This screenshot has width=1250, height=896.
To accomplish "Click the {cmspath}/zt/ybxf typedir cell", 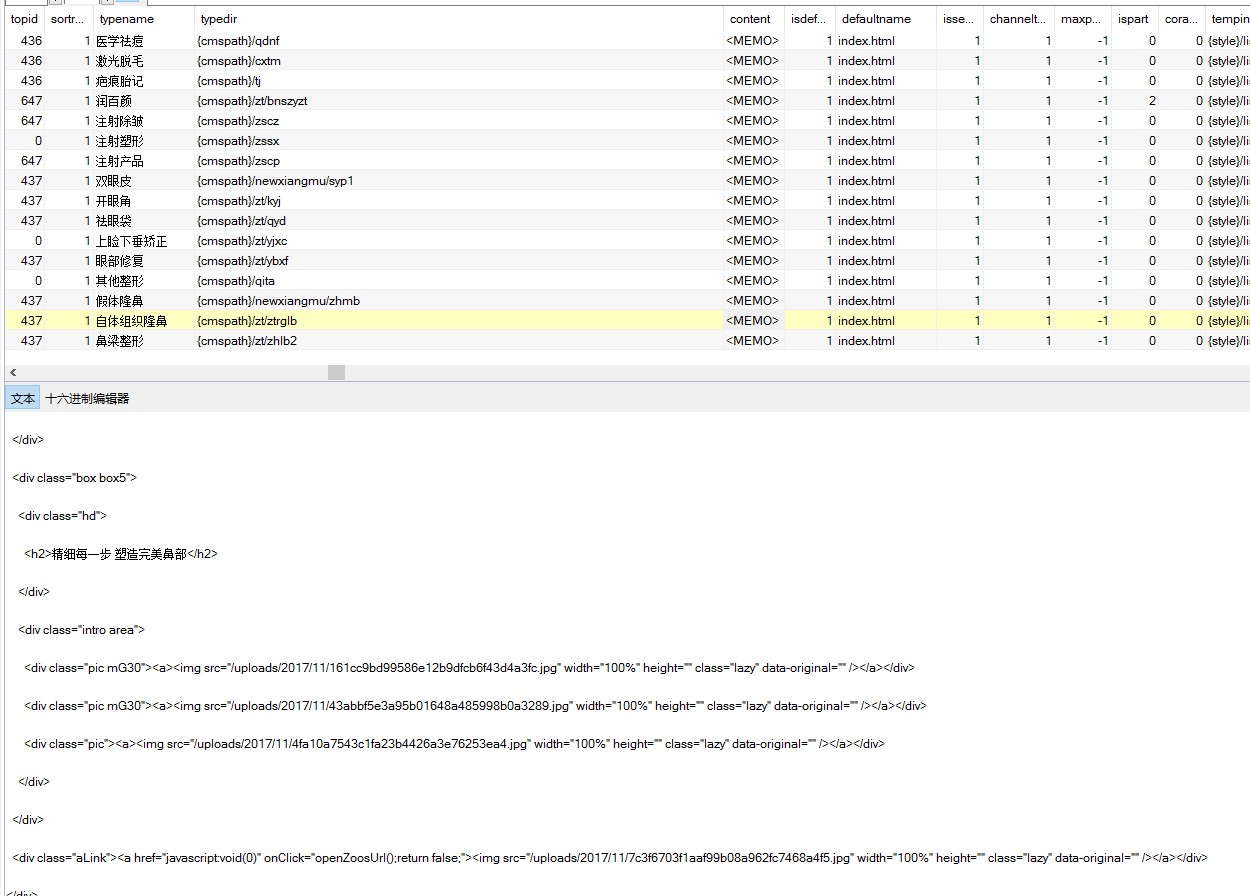I will click(x=458, y=261).
